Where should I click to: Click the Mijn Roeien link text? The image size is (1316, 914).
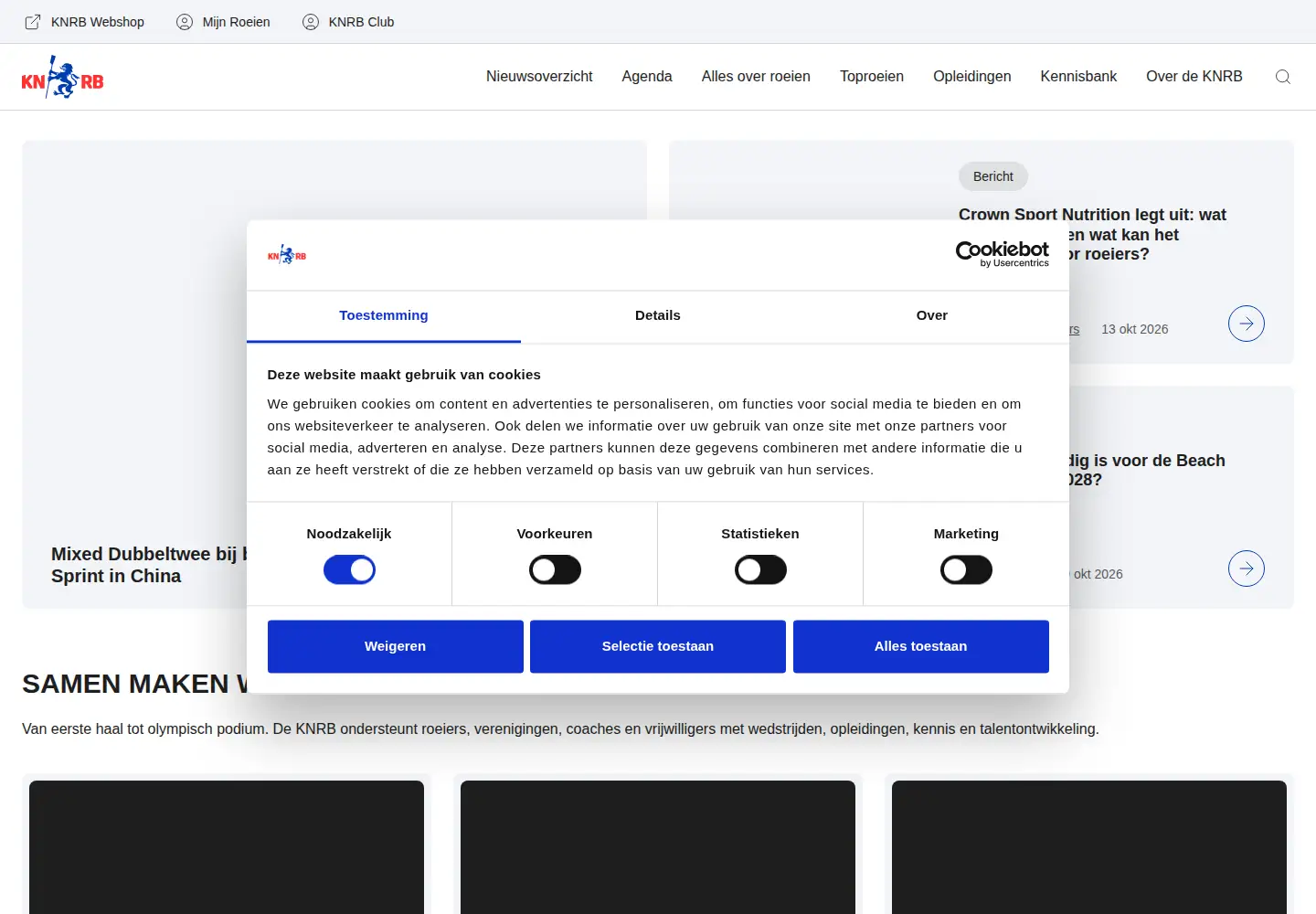coord(237,22)
